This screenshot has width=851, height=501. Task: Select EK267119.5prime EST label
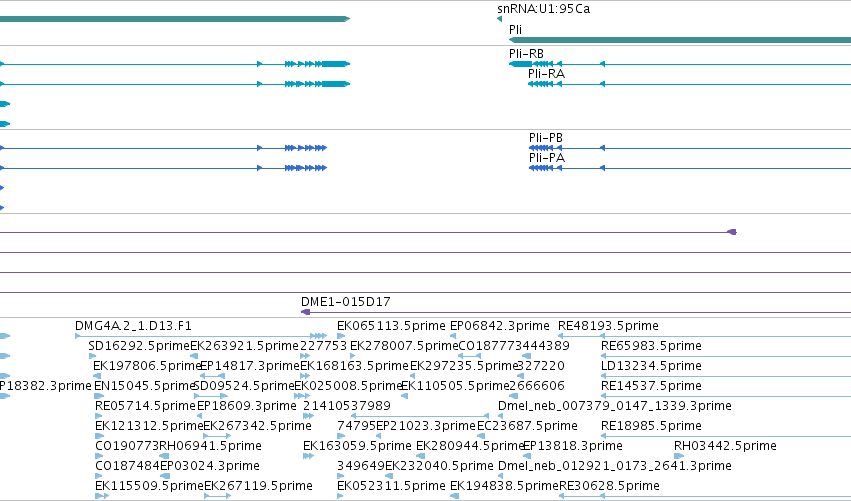[x=258, y=486]
